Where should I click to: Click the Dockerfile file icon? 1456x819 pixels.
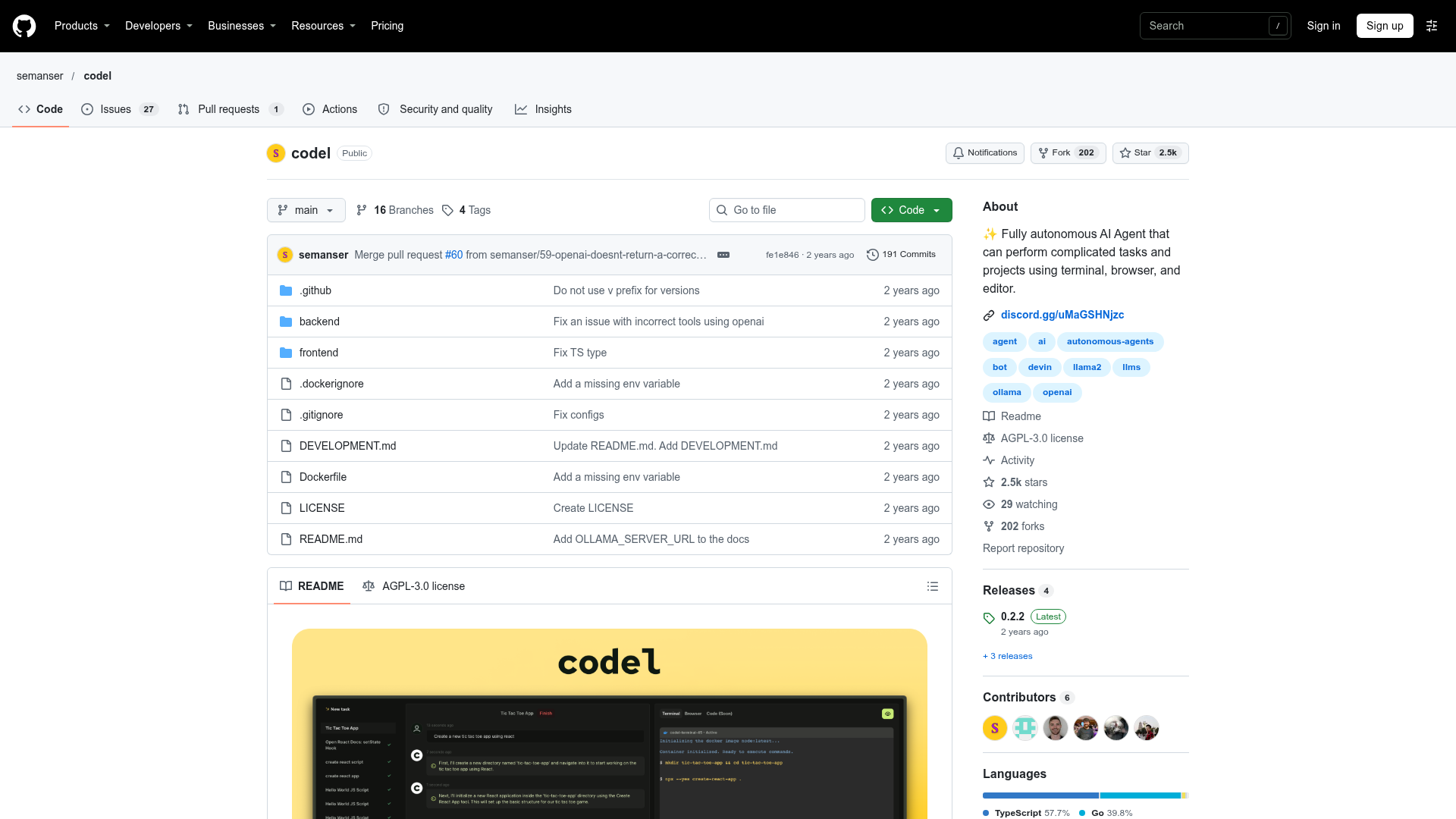click(286, 477)
